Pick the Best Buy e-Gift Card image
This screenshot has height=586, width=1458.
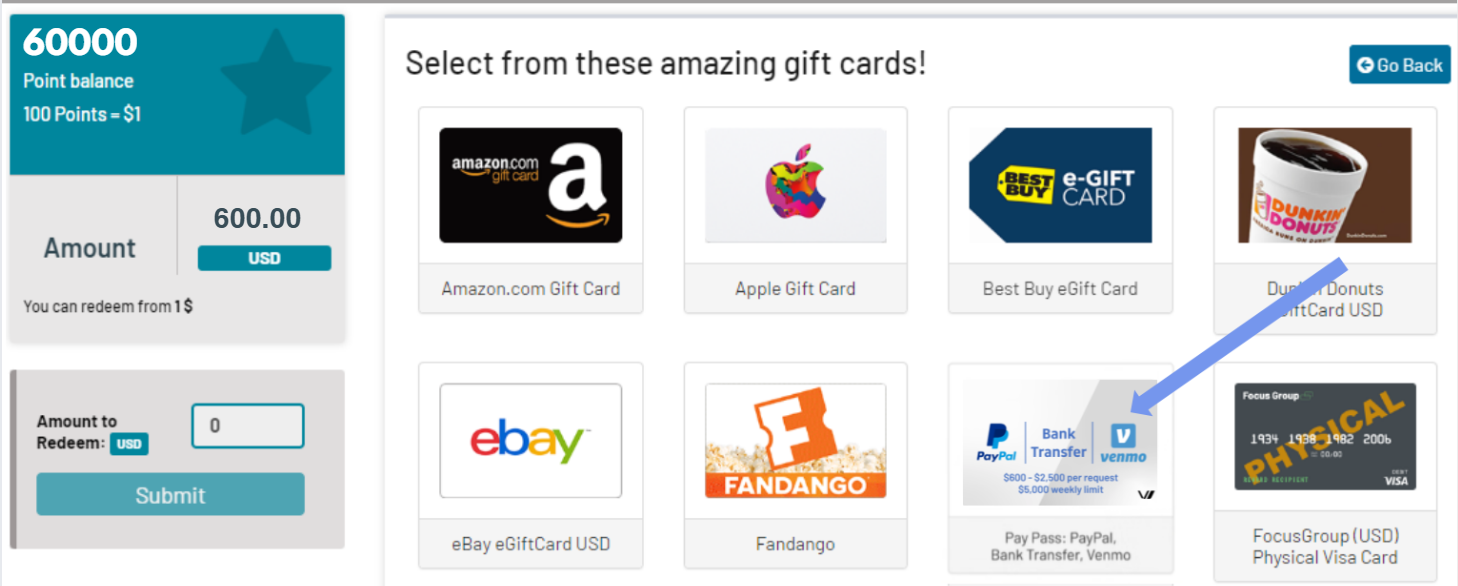(x=1061, y=185)
